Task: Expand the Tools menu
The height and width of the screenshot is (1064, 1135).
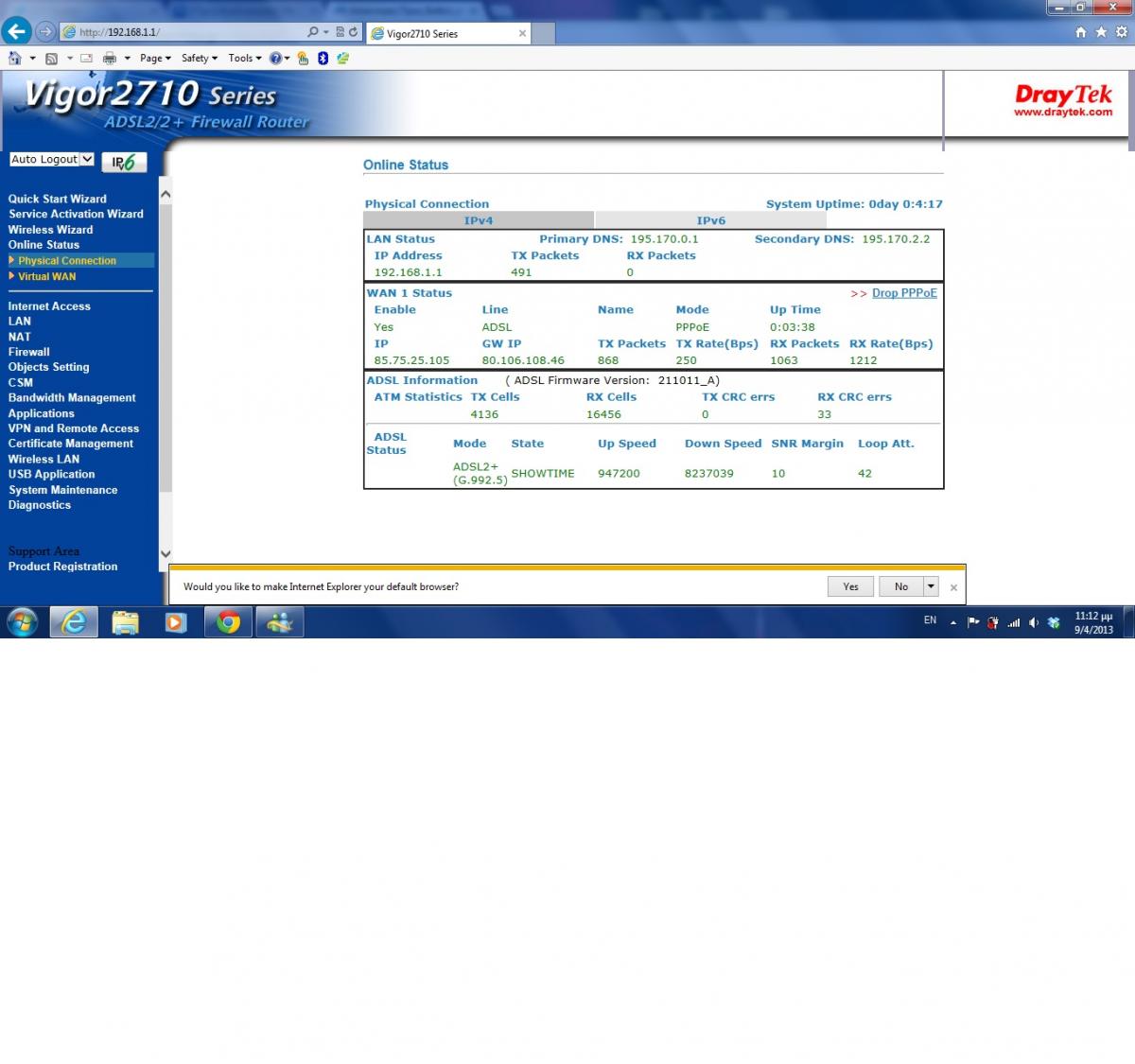Action: 245,58
